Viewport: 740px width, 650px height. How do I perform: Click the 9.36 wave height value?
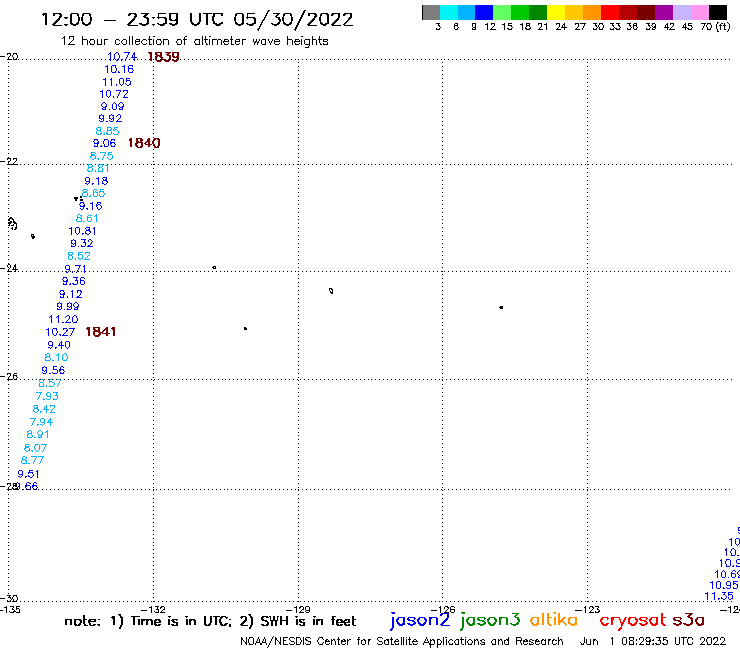(x=74, y=281)
